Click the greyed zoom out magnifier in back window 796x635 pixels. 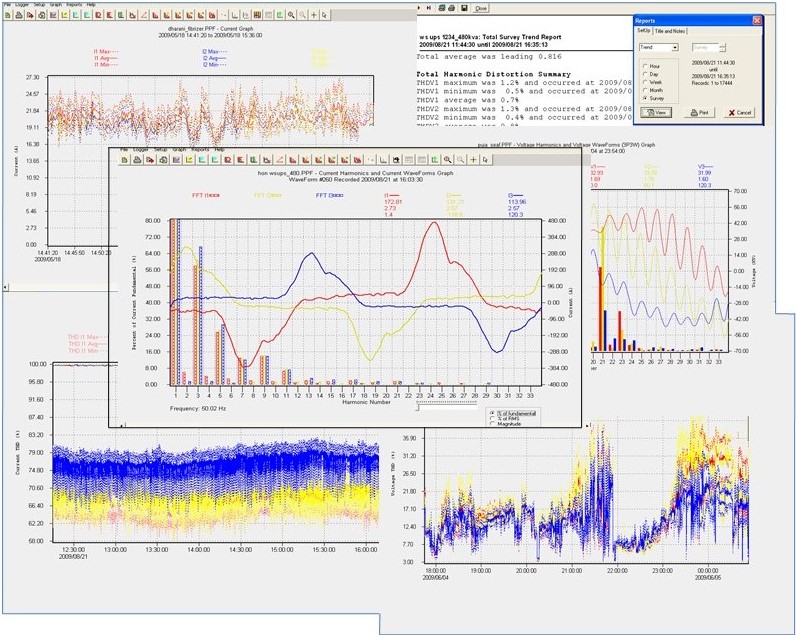[x=302, y=15]
